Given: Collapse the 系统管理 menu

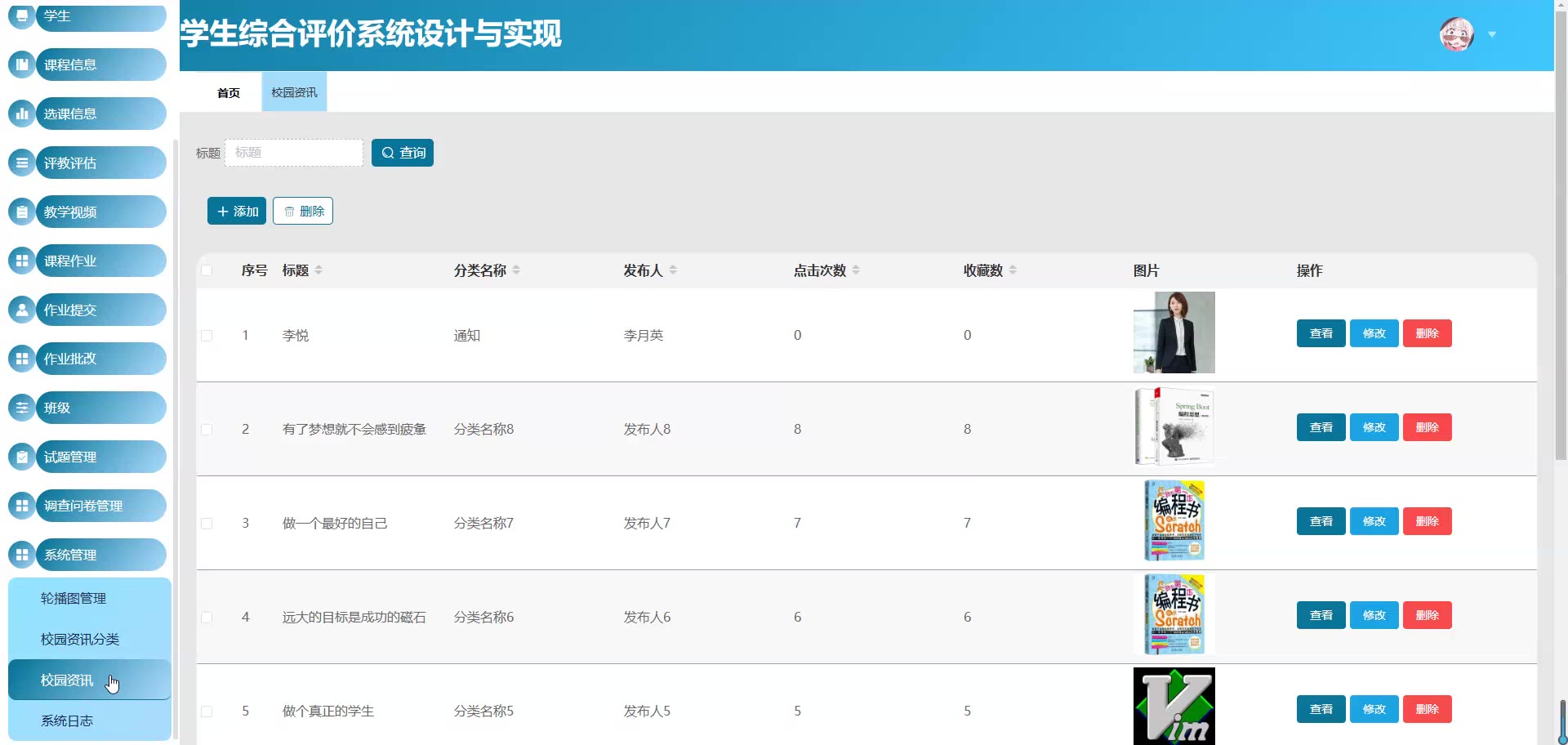Looking at the screenshot, I should pos(100,555).
